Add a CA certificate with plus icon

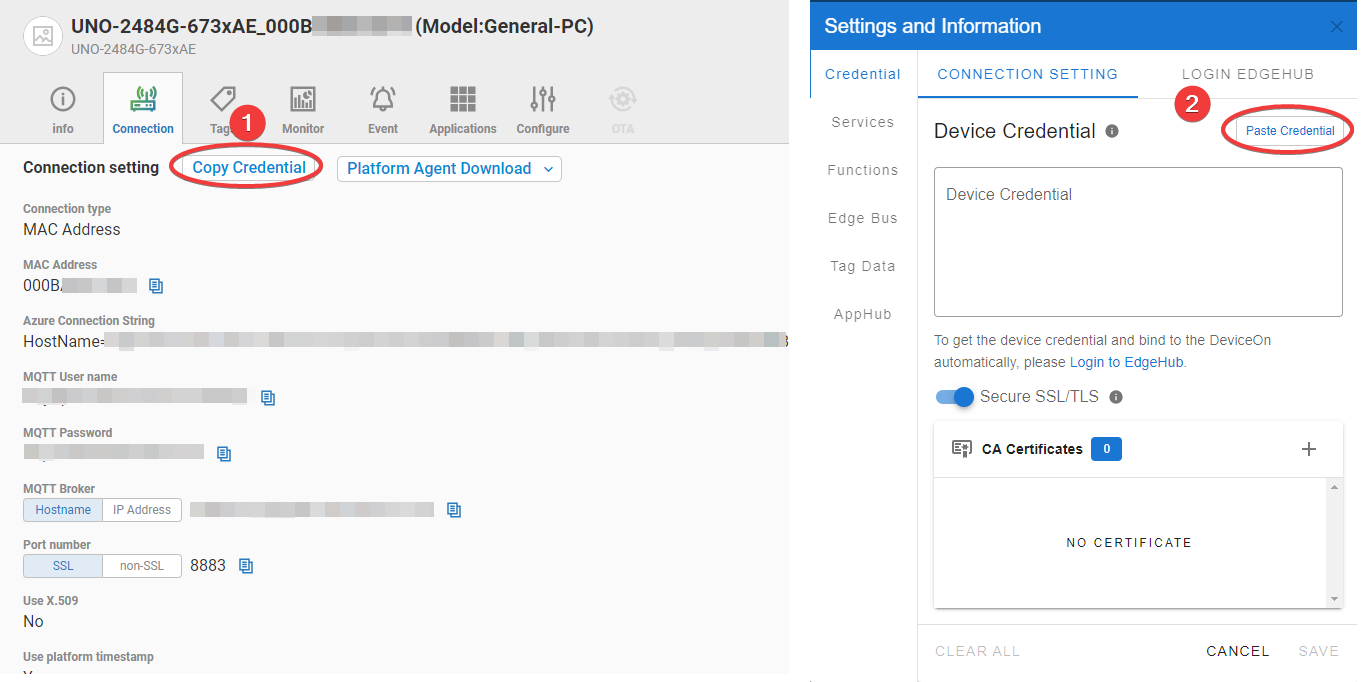(x=1308, y=449)
